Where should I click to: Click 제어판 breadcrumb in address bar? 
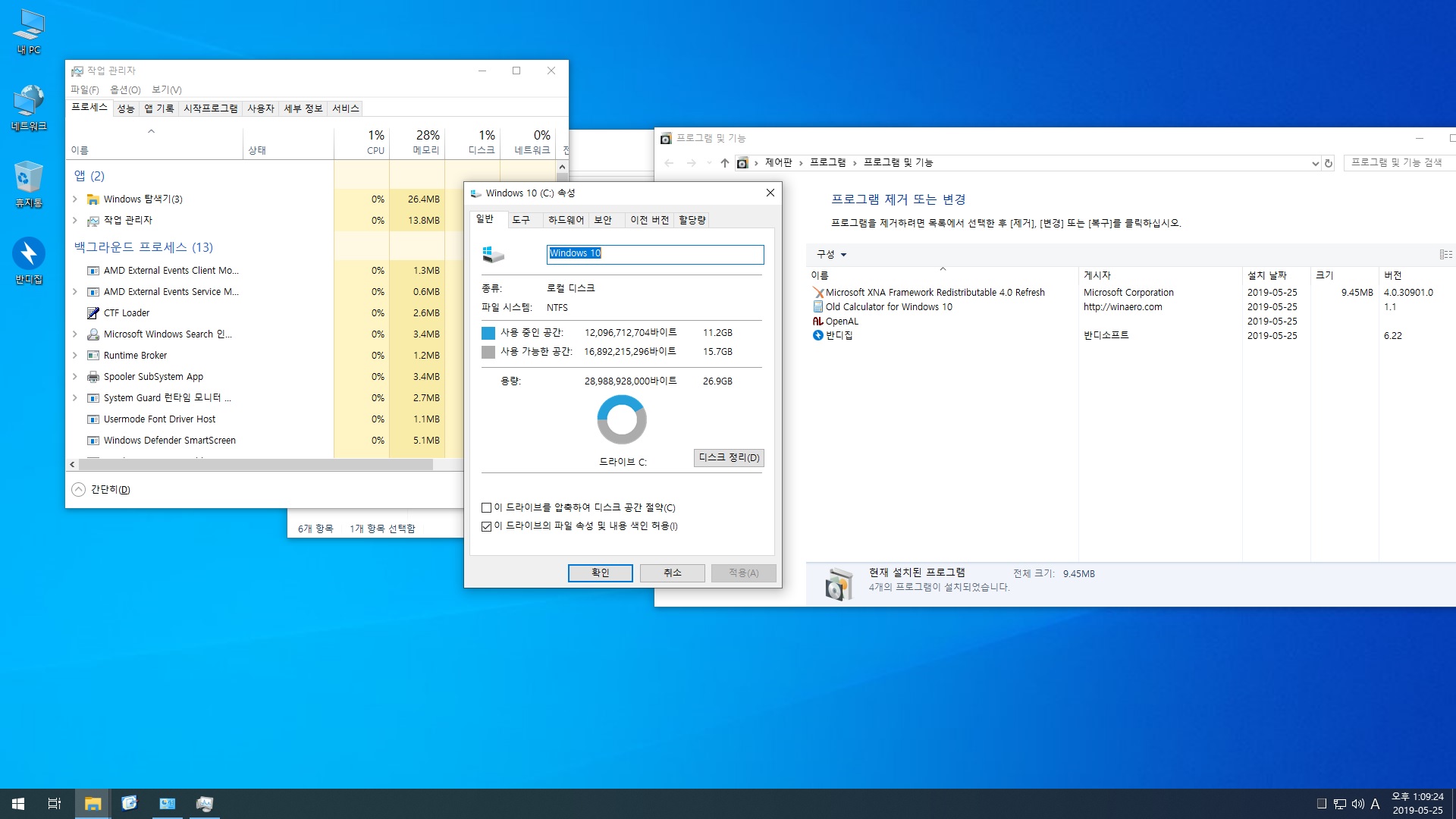(x=778, y=163)
